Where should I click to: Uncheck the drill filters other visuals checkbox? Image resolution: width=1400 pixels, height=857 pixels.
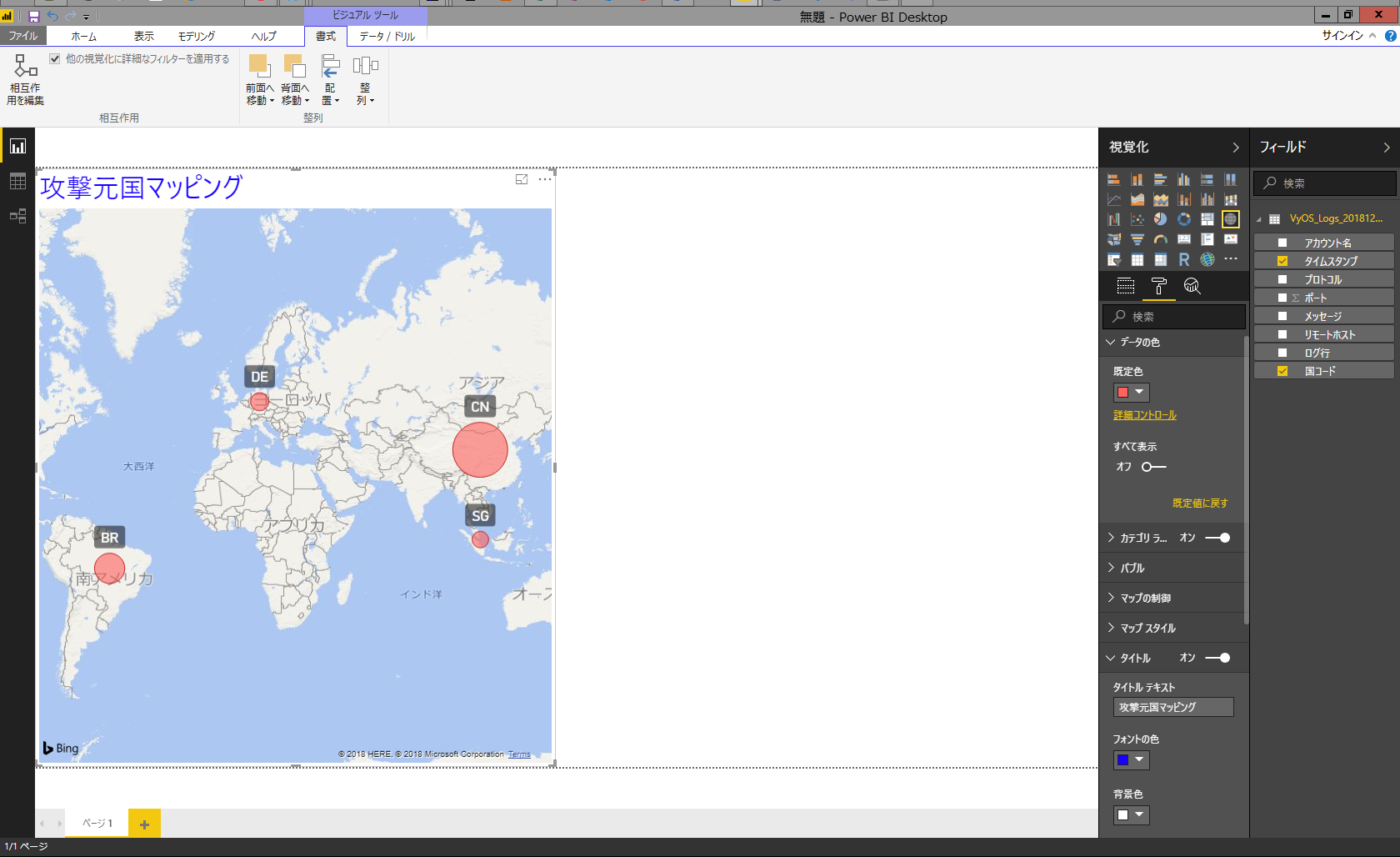[55, 59]
